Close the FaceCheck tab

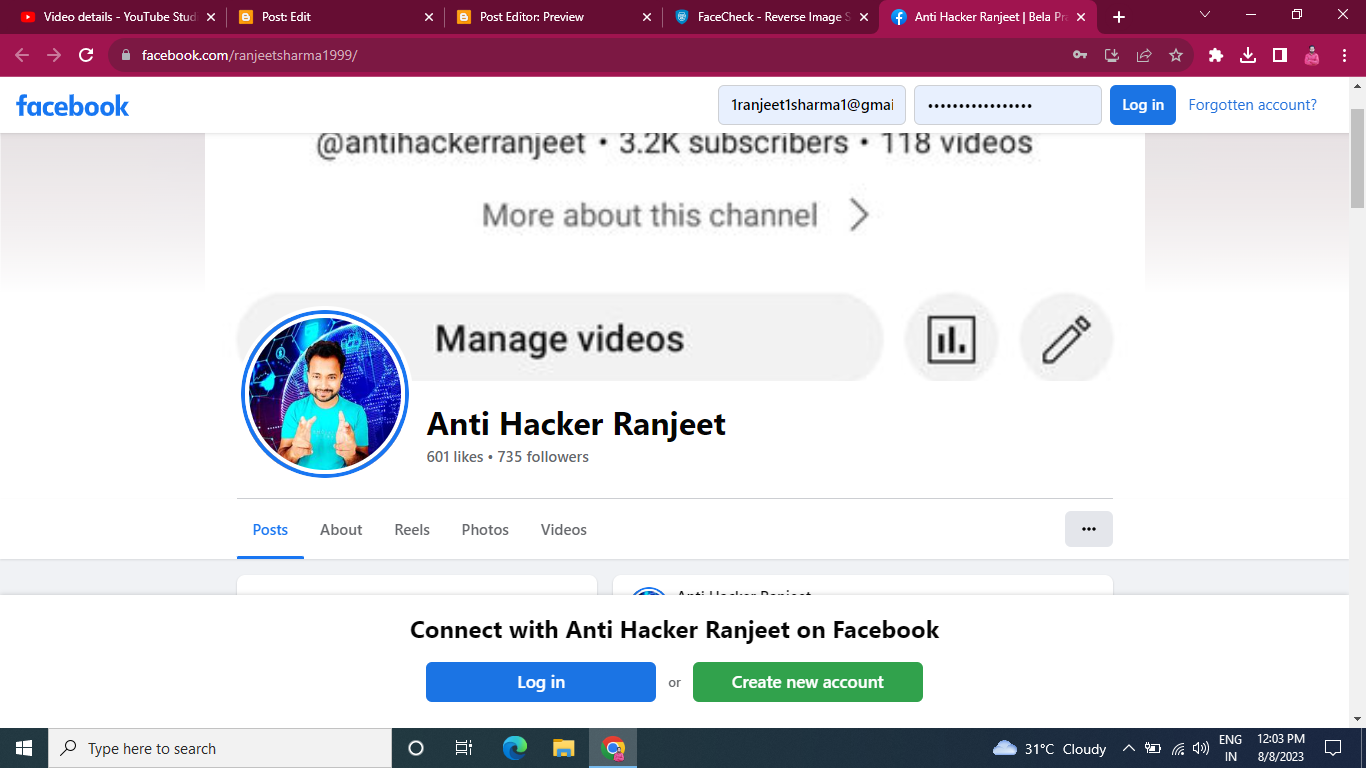[x=864, y=17]
